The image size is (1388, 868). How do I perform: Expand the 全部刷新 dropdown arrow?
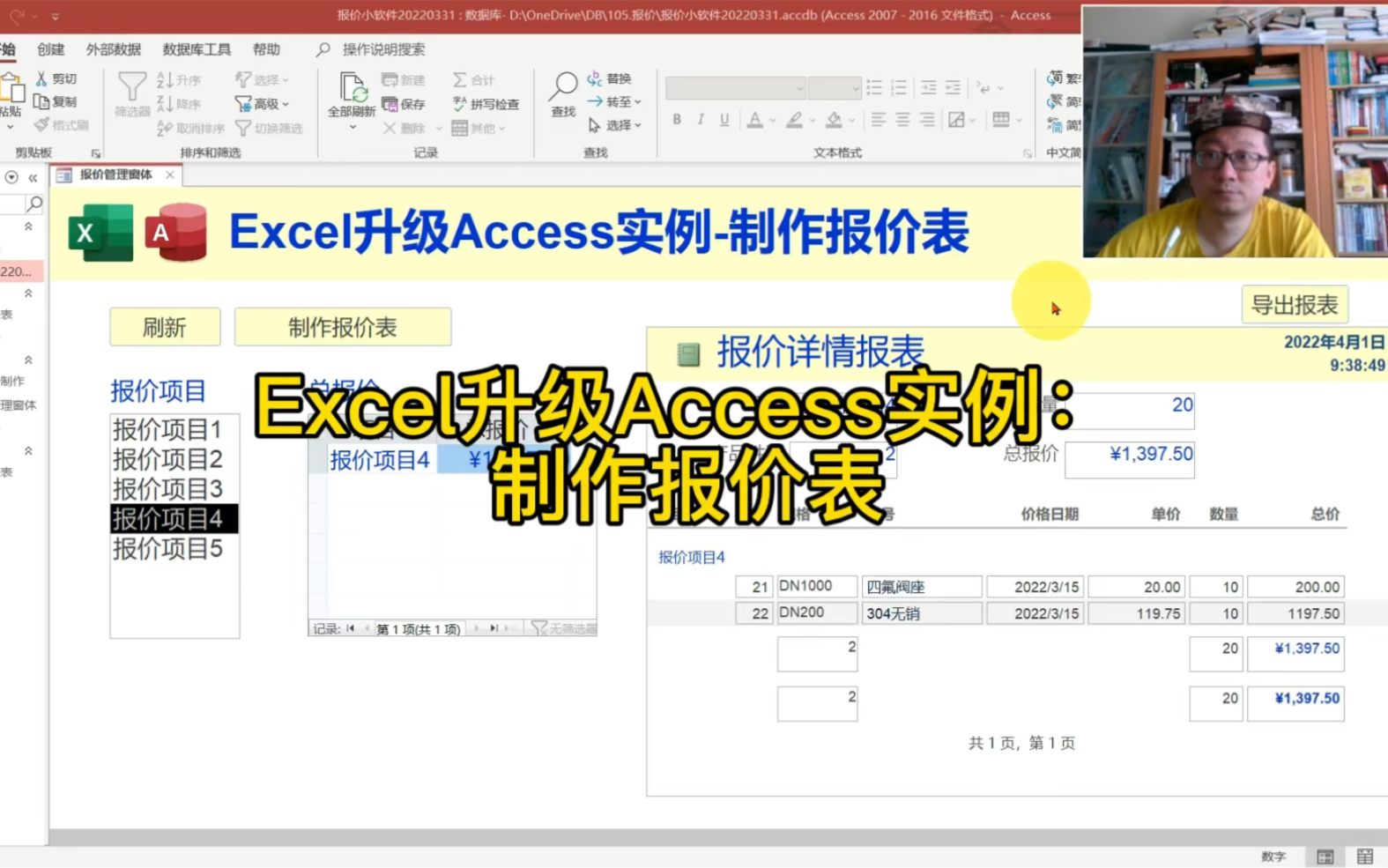pyautogui.click(x=353, y=128)
